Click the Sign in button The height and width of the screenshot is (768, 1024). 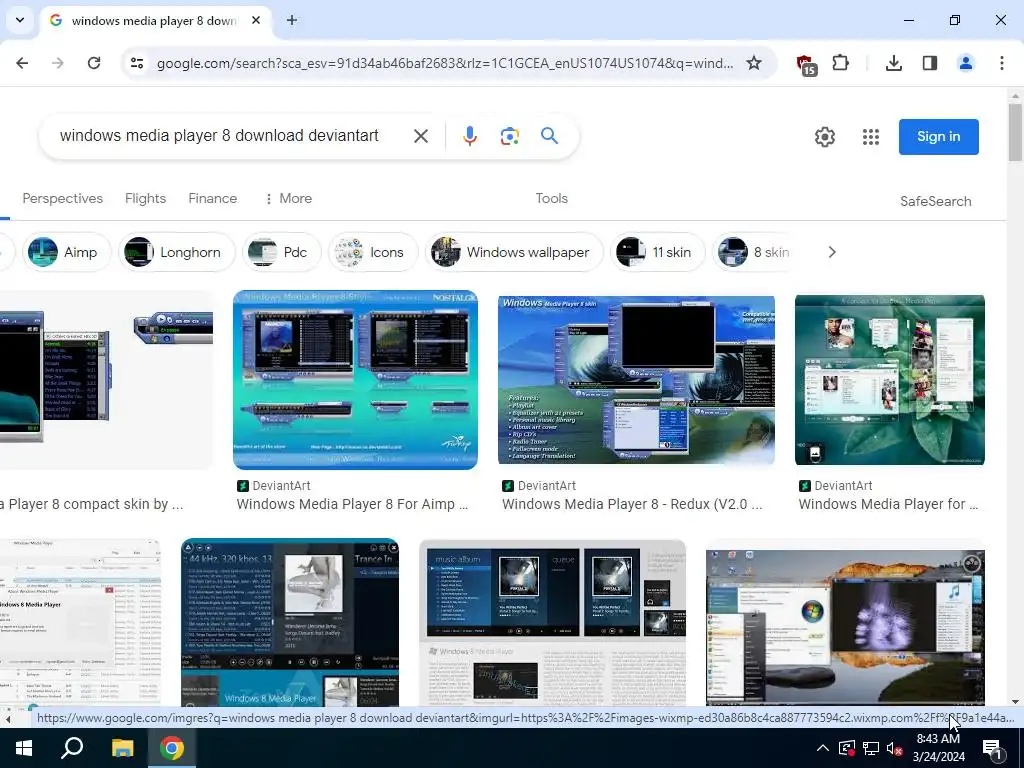tap(938, 136)
